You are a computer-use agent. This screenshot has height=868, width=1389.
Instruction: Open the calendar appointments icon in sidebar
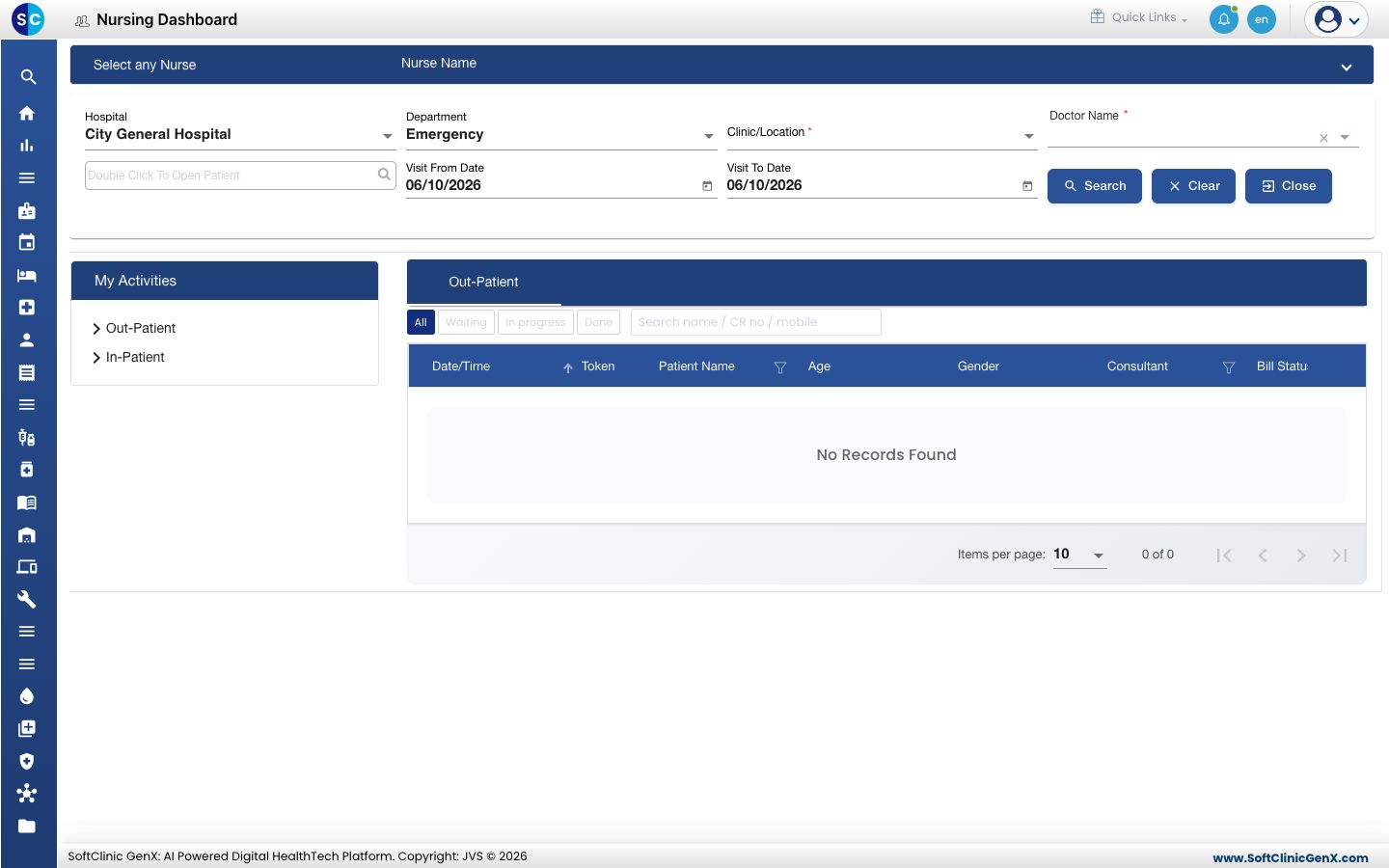(x=27, y=242)
